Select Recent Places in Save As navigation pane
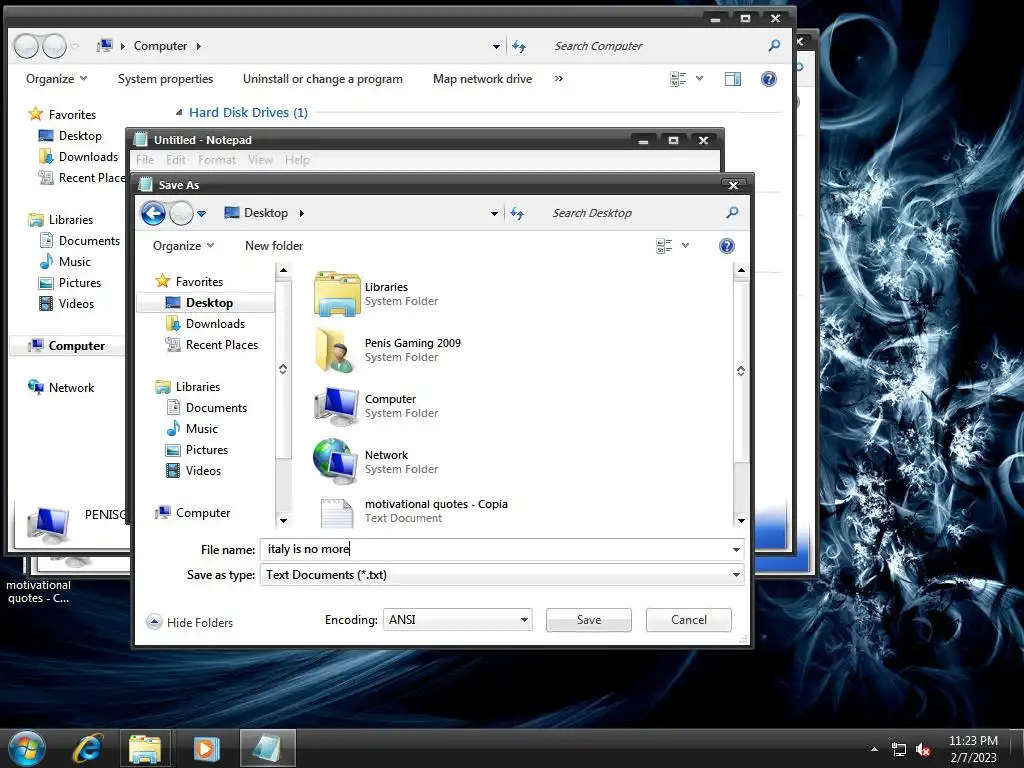 pos(221,345)
